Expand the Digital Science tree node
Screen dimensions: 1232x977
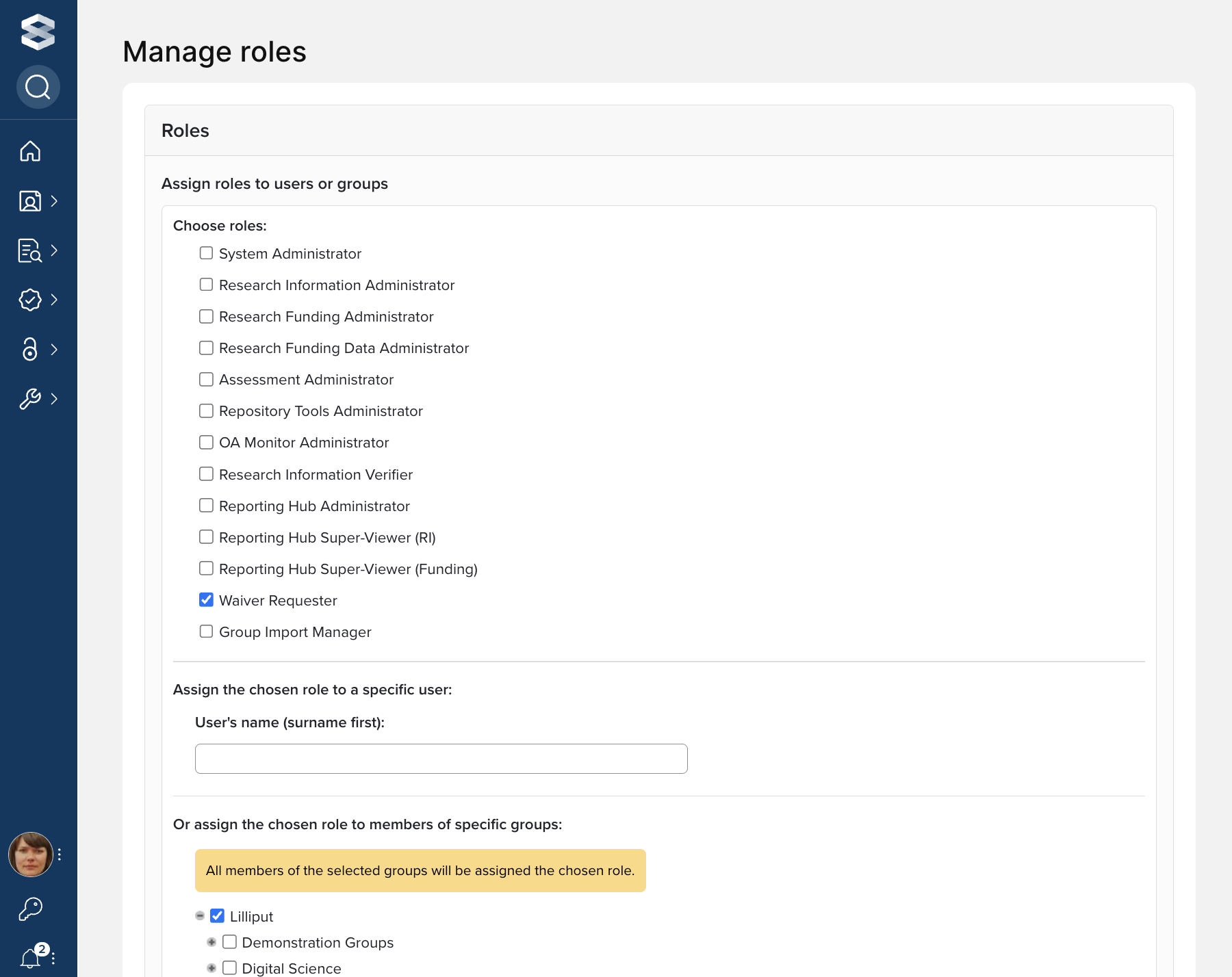click(211, 968)
